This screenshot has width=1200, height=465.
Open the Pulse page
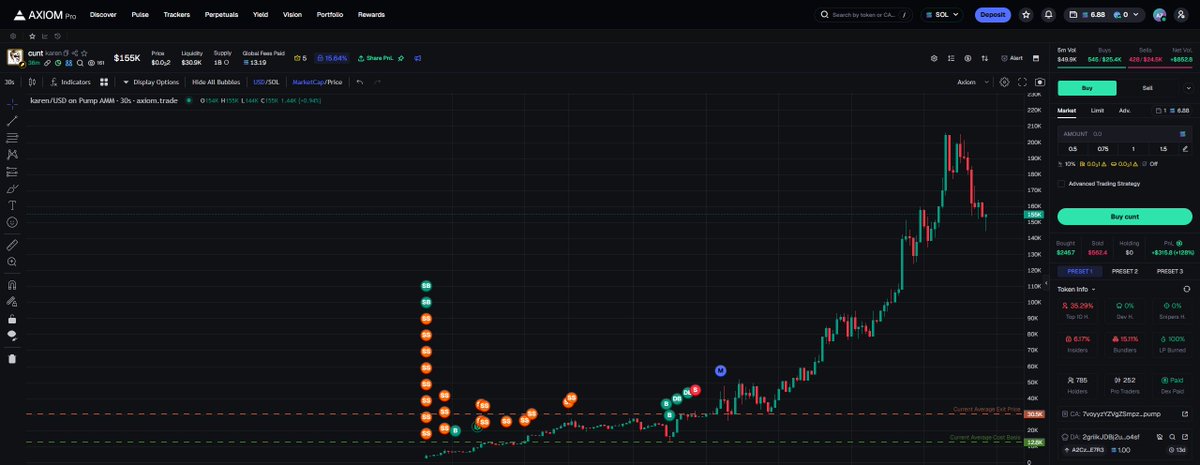point(140,15)
